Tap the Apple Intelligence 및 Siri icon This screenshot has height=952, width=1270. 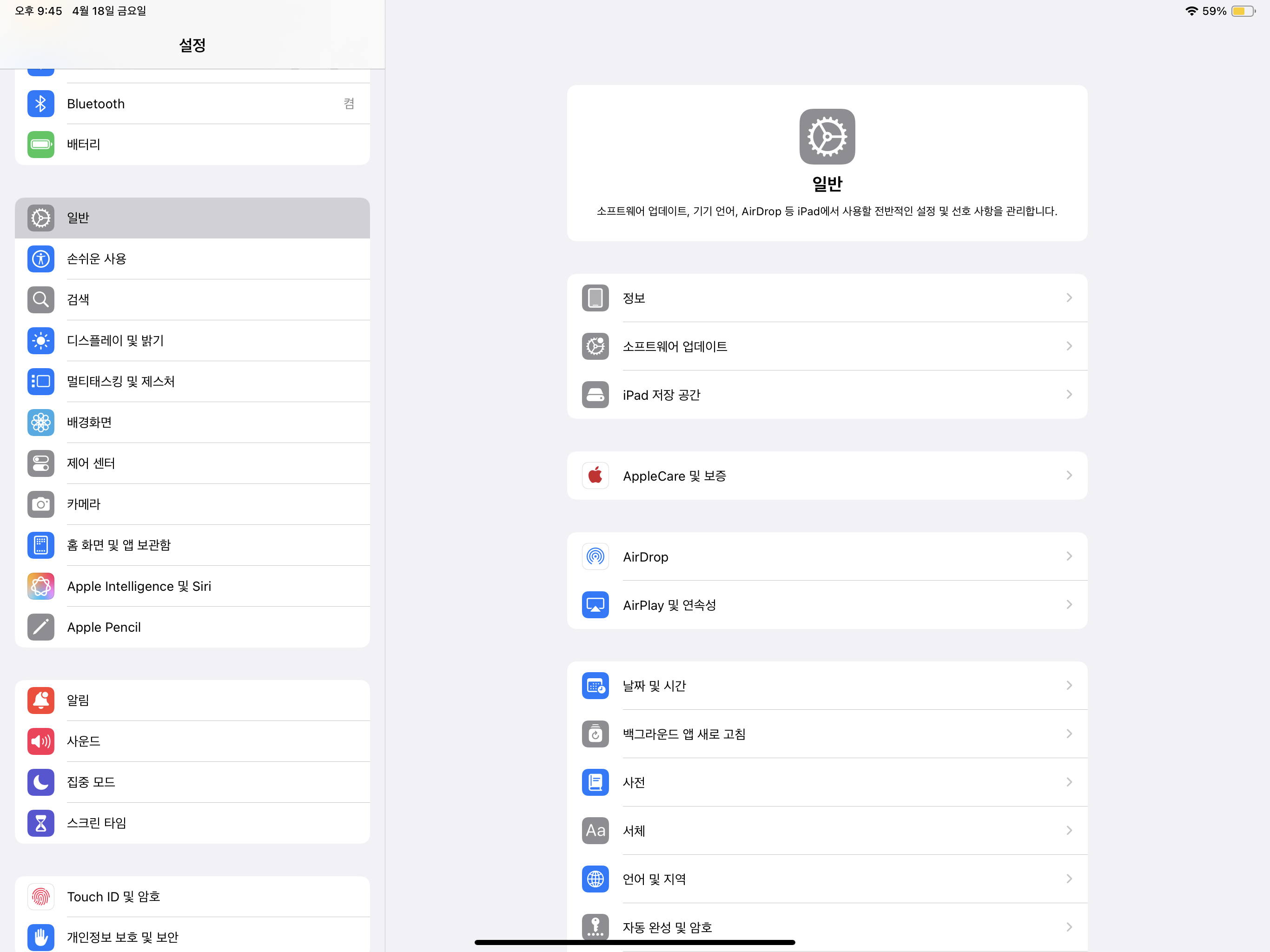(41, 586)
